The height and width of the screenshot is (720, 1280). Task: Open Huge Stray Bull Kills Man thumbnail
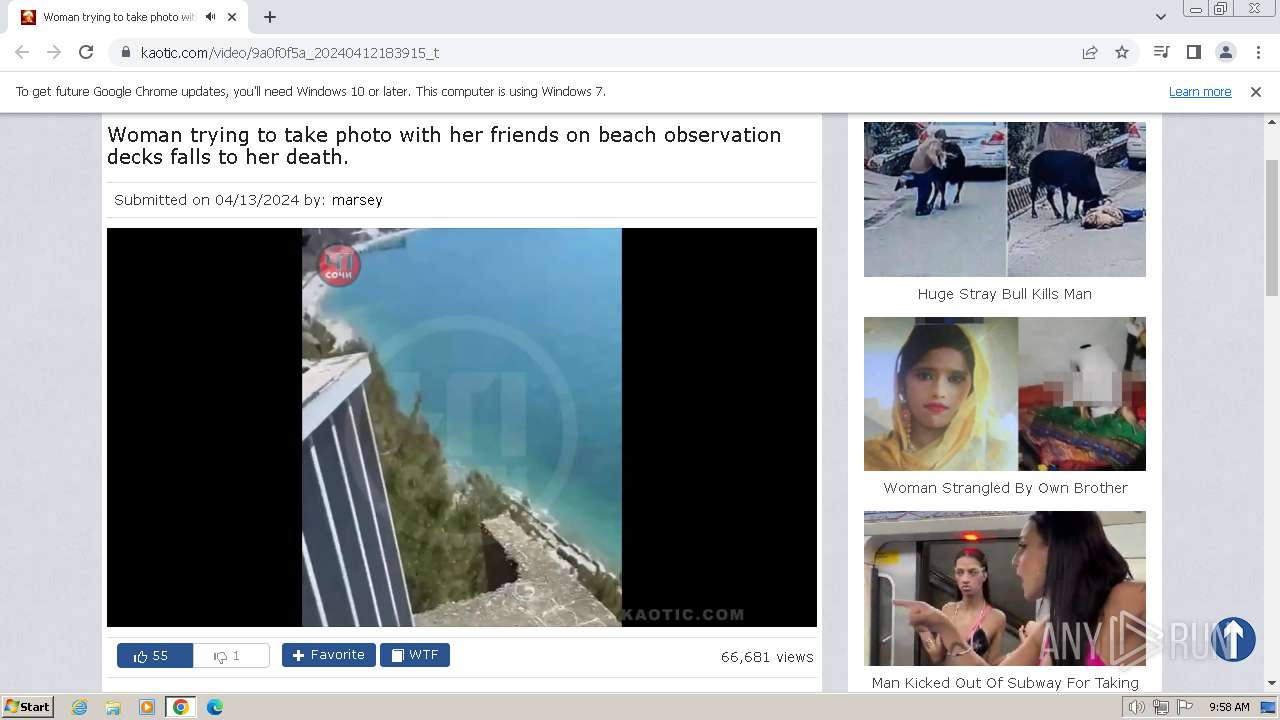click(1005, 199)
